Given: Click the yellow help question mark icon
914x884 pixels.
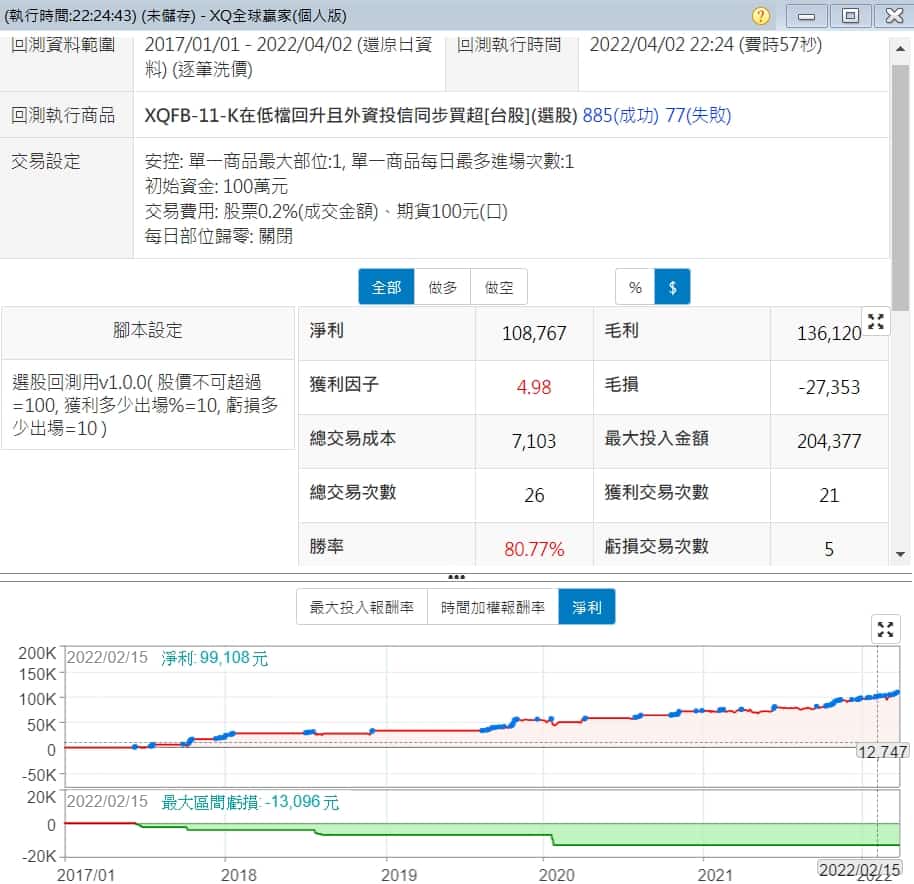Looking at the screenshot, I should (x=761, y=16).
